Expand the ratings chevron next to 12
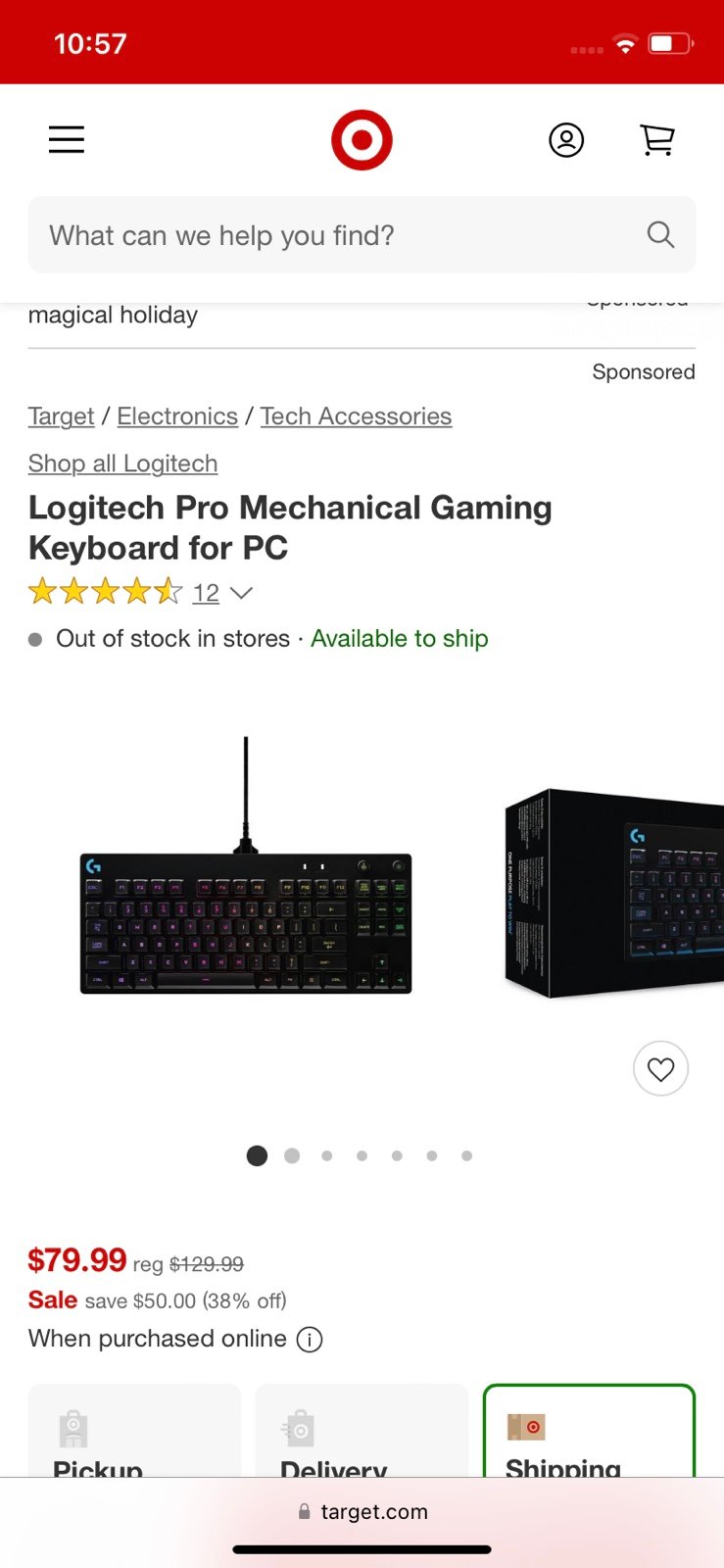The height and width of the screenshot is (1568, 724). [x=241, y=593]
